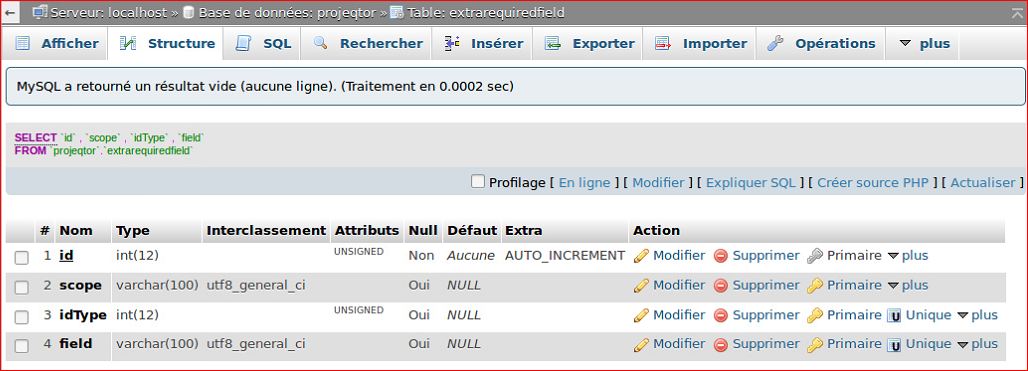Click the utf8_general_ci value in field row
Image resolution: width=1028 pixels, height=371 pixels.
pyautogui.click(x=256, y=344)
